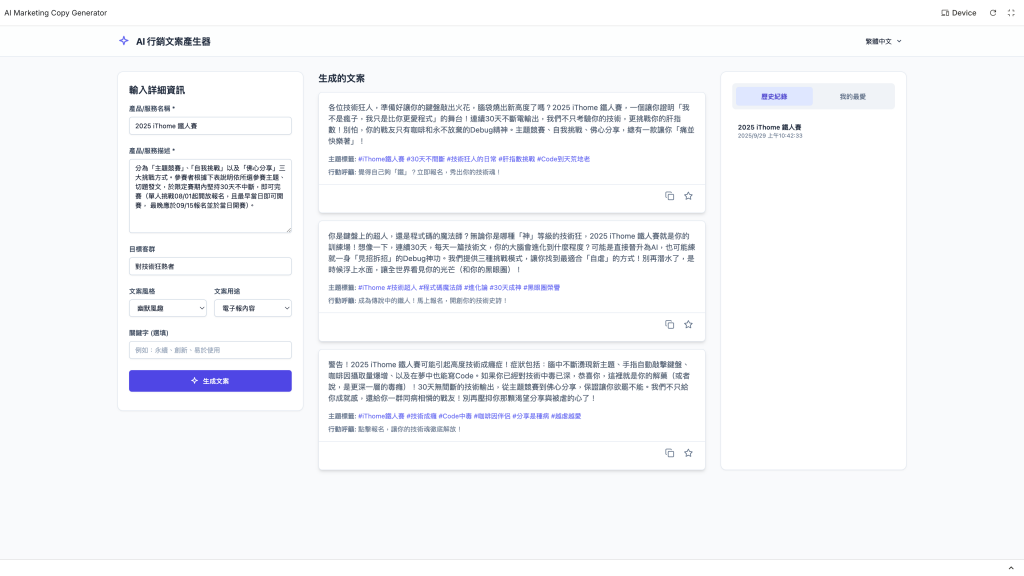Favorite the first generated copy card
Screen dimensions: 1024x576
pyautogui.click(x=688, y=196)
